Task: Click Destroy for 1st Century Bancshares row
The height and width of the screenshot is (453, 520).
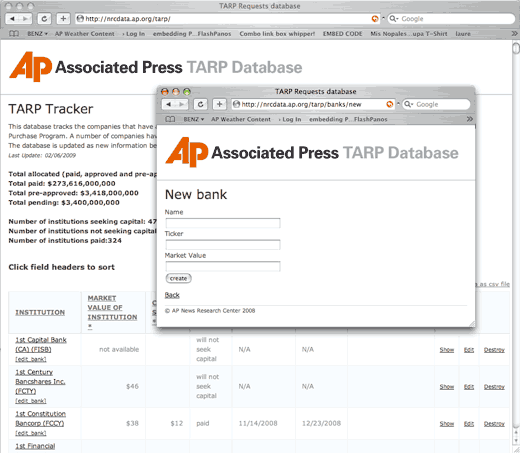Action: click(494, 387)
